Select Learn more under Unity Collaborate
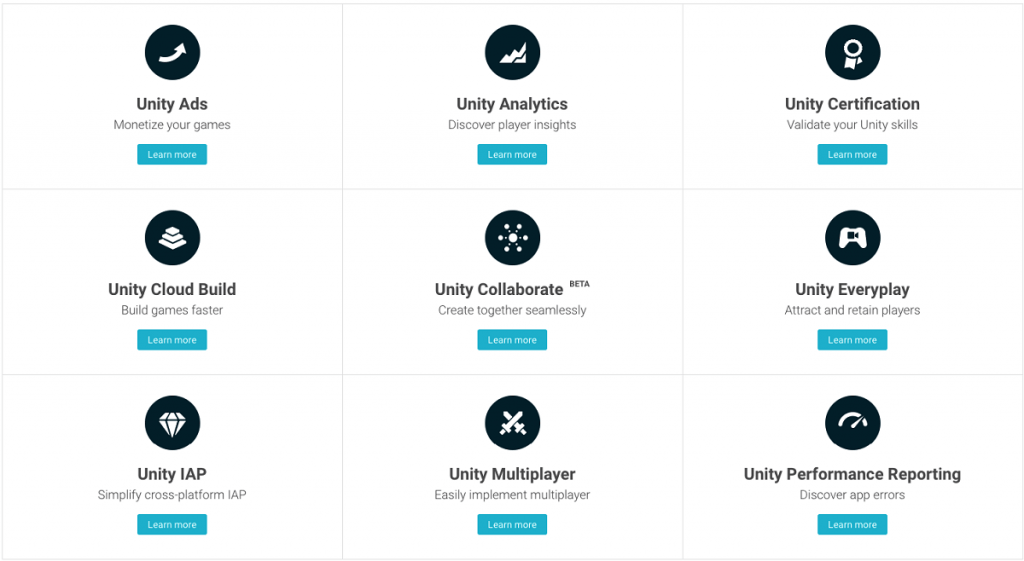 click(x=512, y=340)
